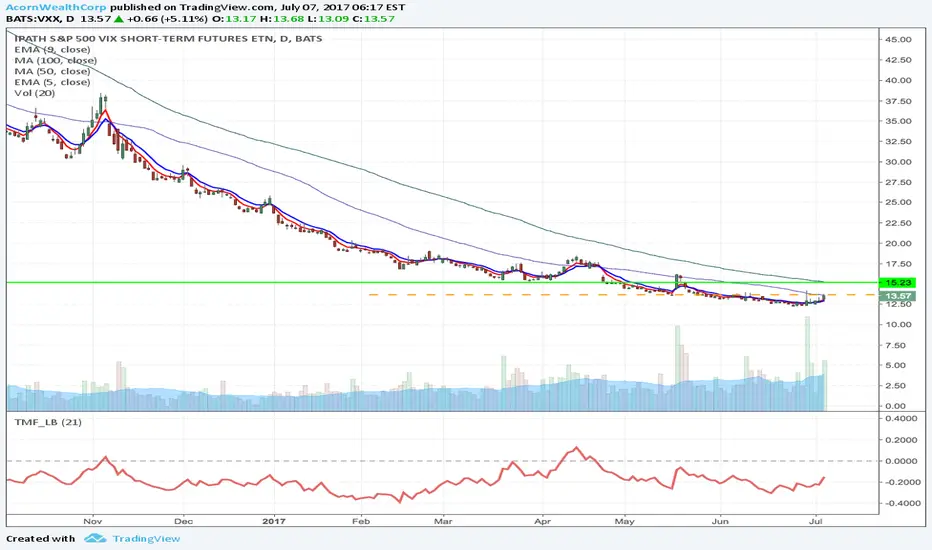Image resolution: width=932 pixels, height=550 pixels.
Task: Click the +0.66 (+5.11%) change text
Action: (166, 19)
